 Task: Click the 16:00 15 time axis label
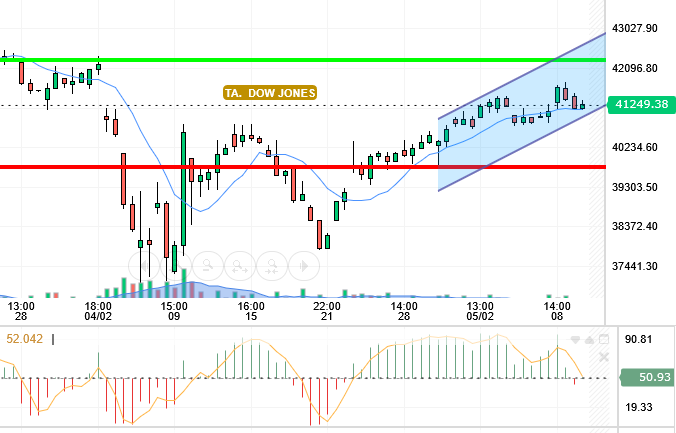[x=251, y=311]
